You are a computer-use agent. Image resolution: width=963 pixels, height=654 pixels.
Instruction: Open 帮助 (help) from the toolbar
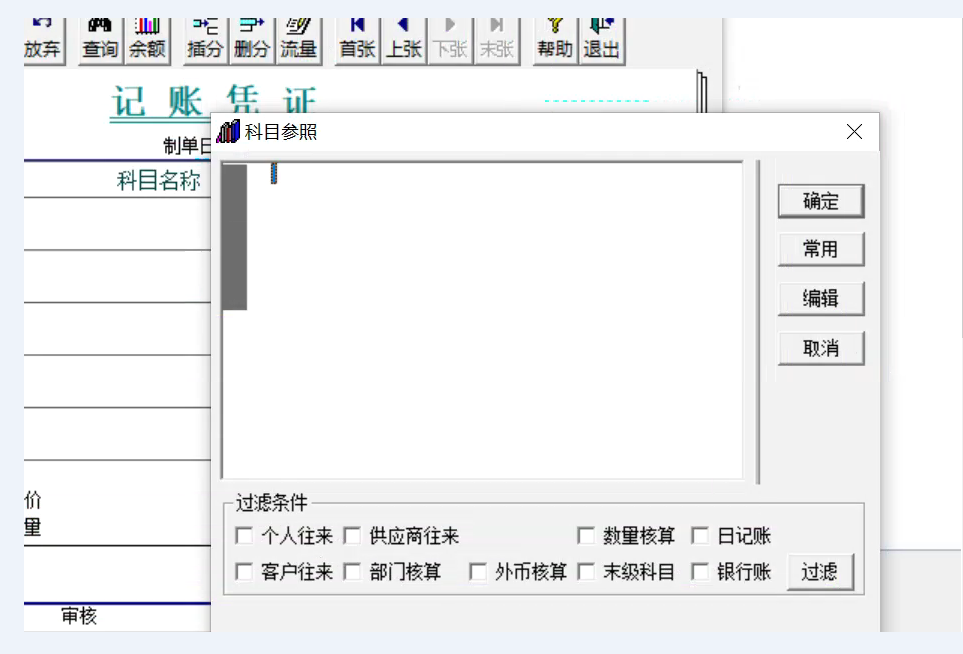(555, 41)
